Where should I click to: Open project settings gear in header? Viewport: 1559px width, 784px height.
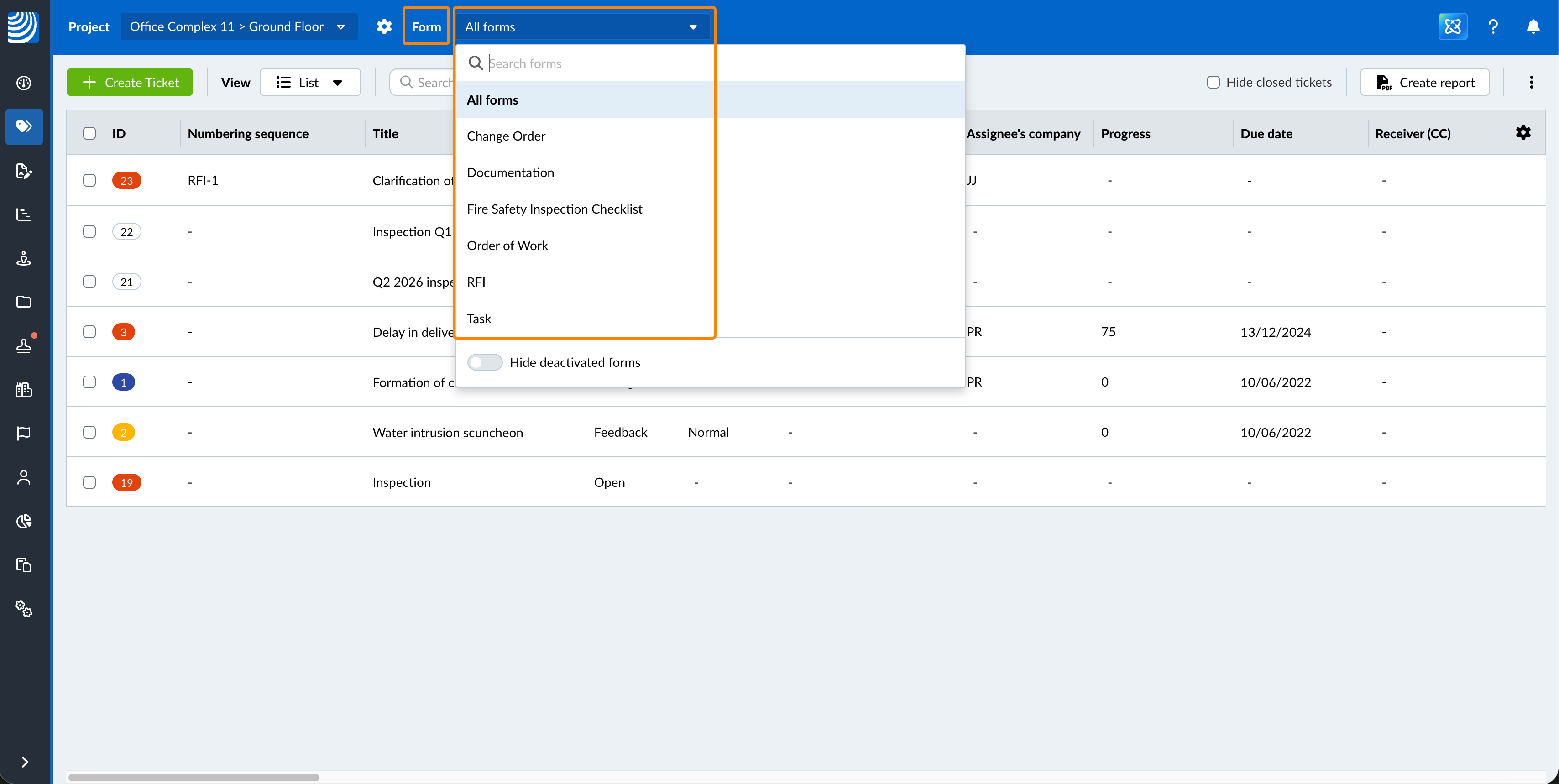(384, 26)
